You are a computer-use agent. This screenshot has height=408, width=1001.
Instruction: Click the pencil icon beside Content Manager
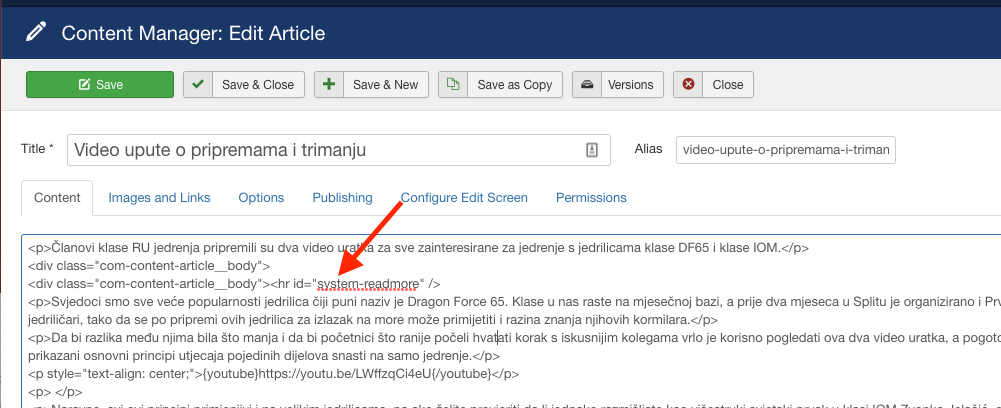[36, 32]
